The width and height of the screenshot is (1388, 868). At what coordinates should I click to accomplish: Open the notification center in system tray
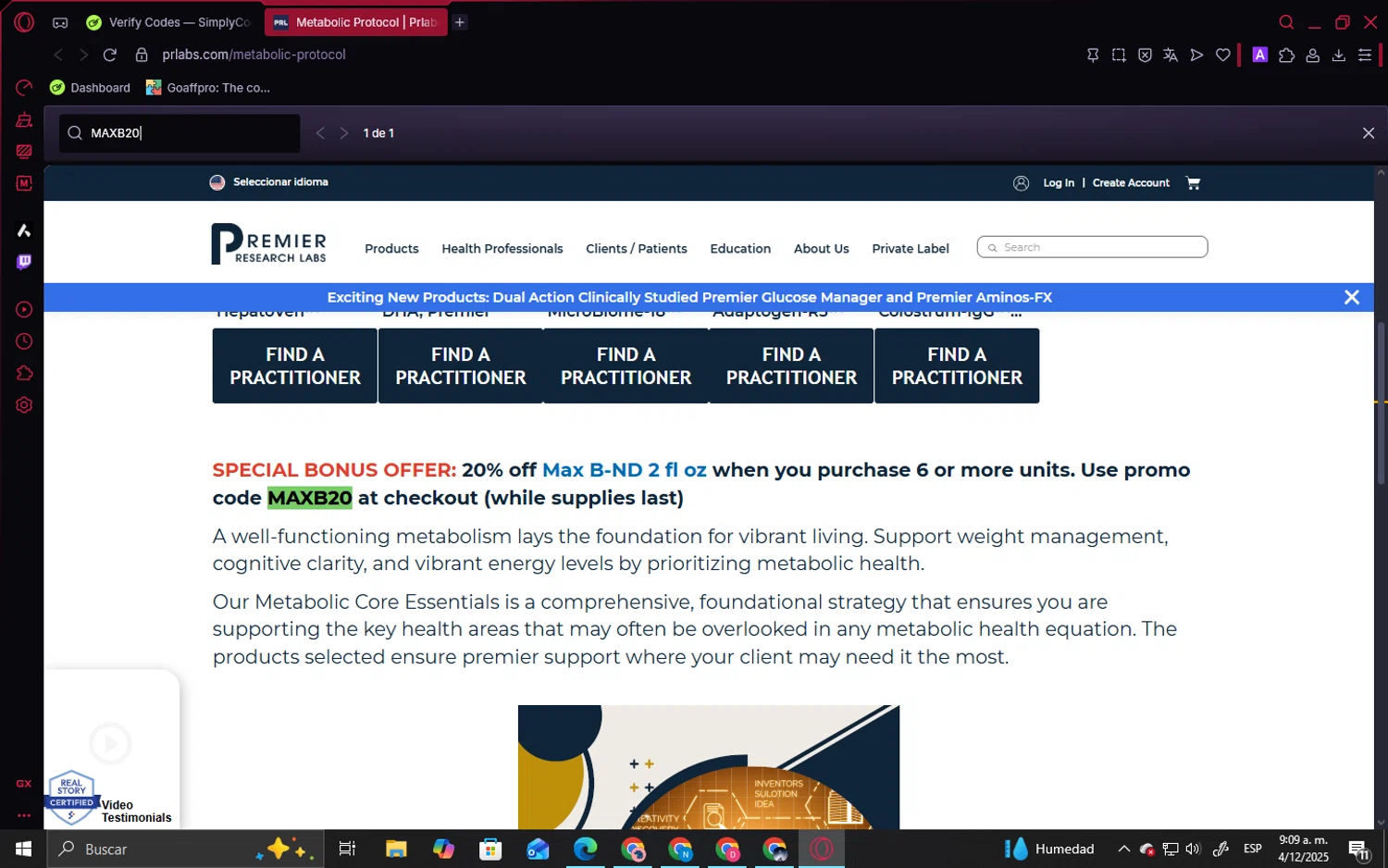(x=1359, y=849)
